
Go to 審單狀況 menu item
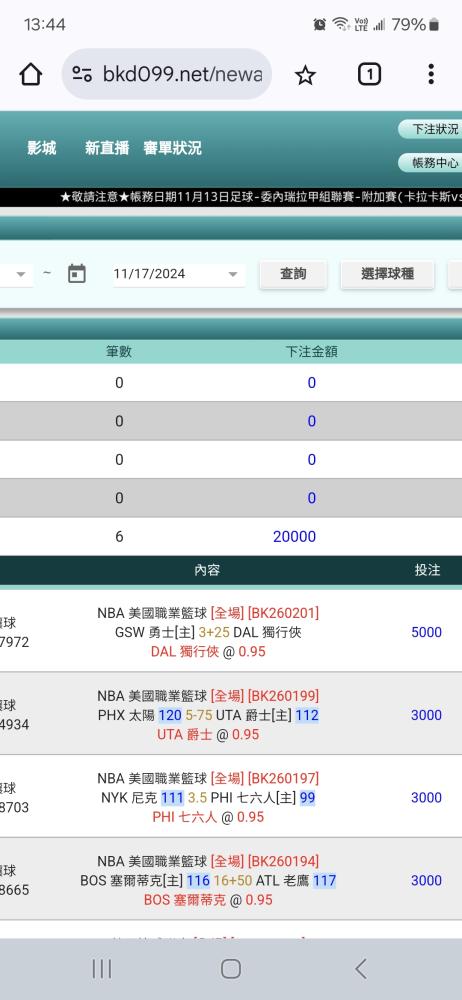(172, 148)
